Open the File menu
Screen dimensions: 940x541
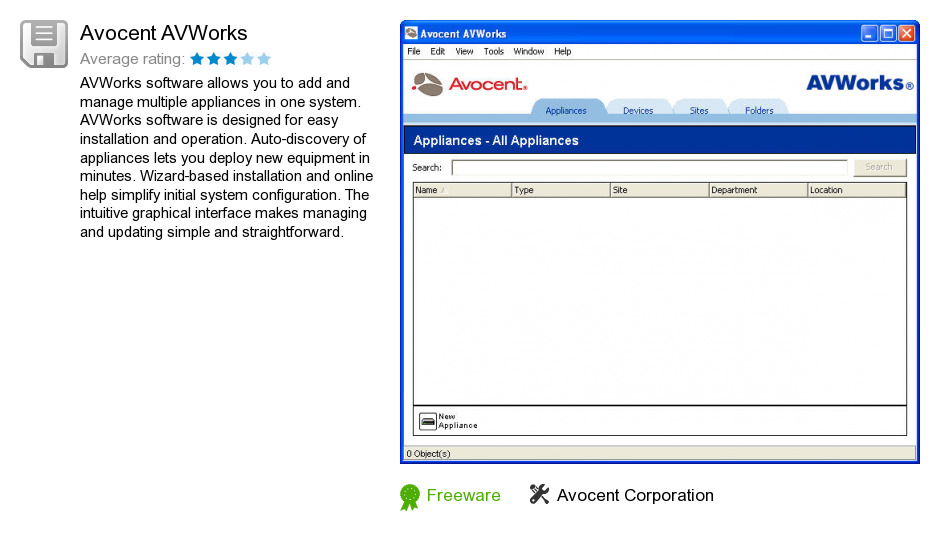click(414, 52)
